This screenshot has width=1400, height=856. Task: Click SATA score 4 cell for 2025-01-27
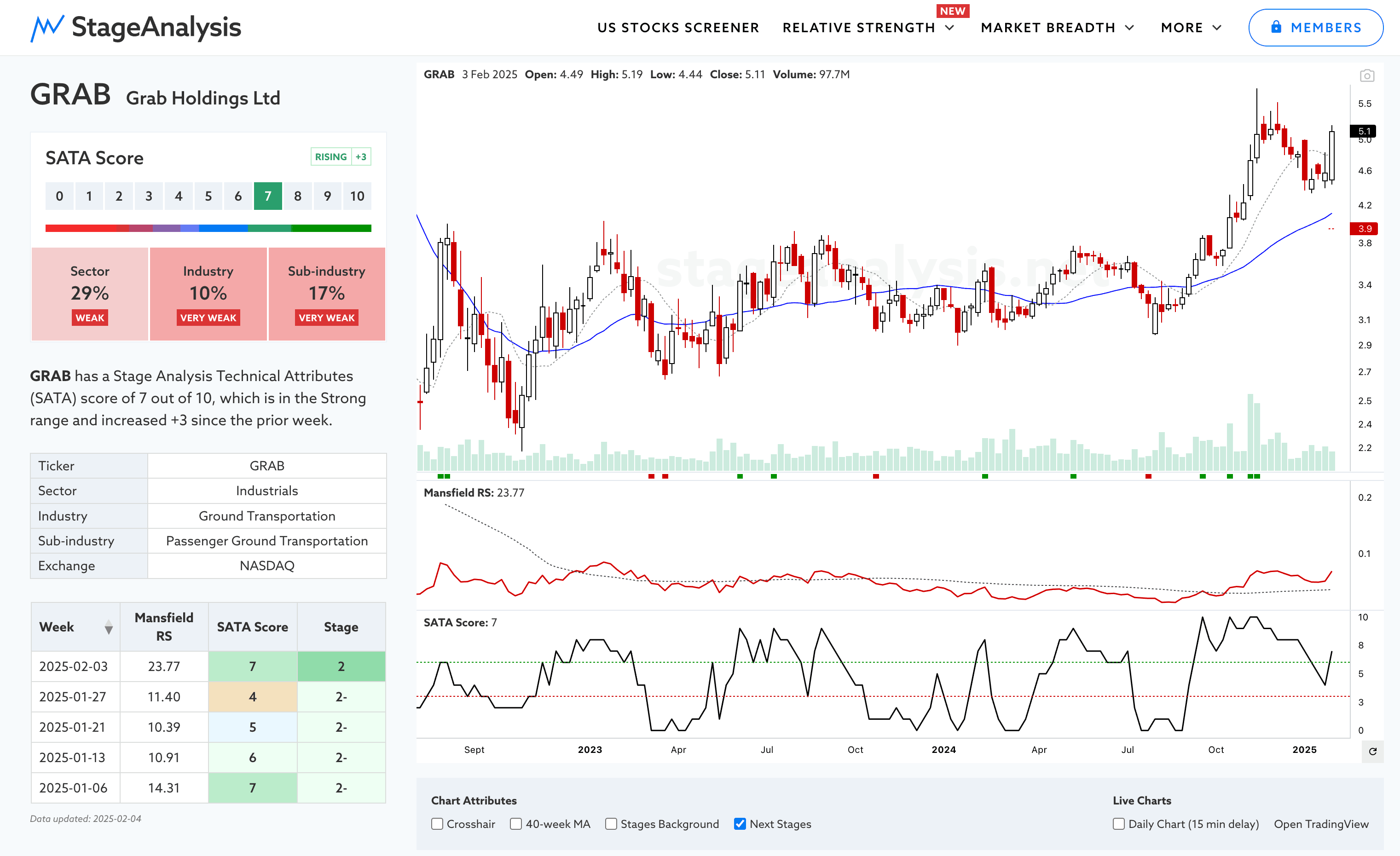(253, 696)
